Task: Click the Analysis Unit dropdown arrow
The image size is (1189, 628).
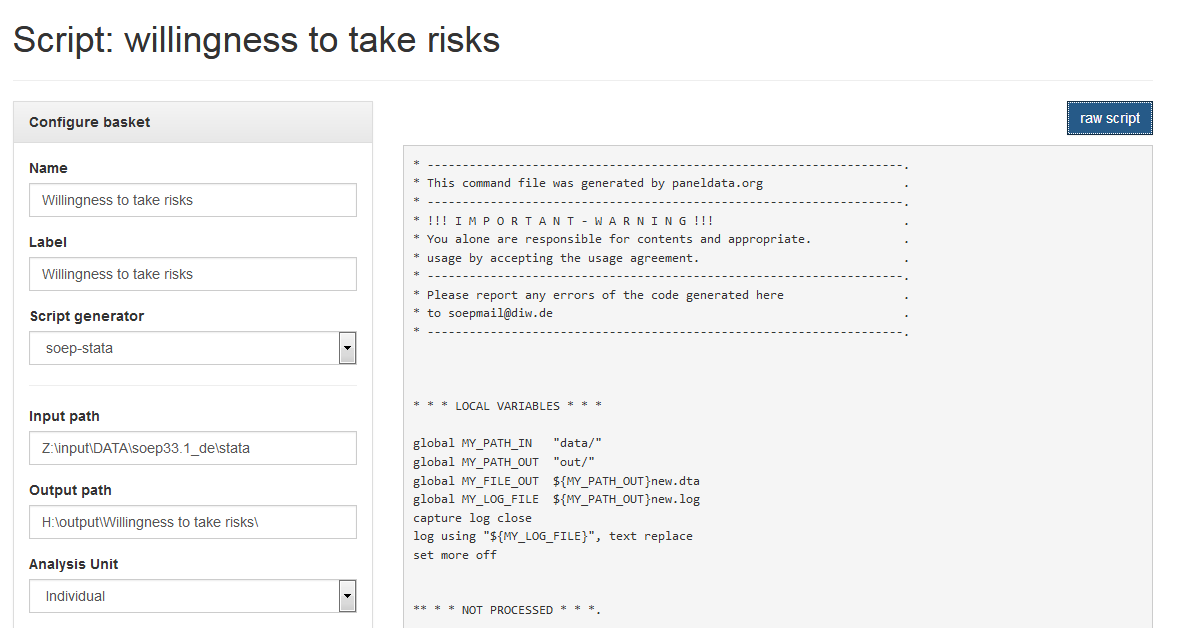Action: click(x=347, y=596)
